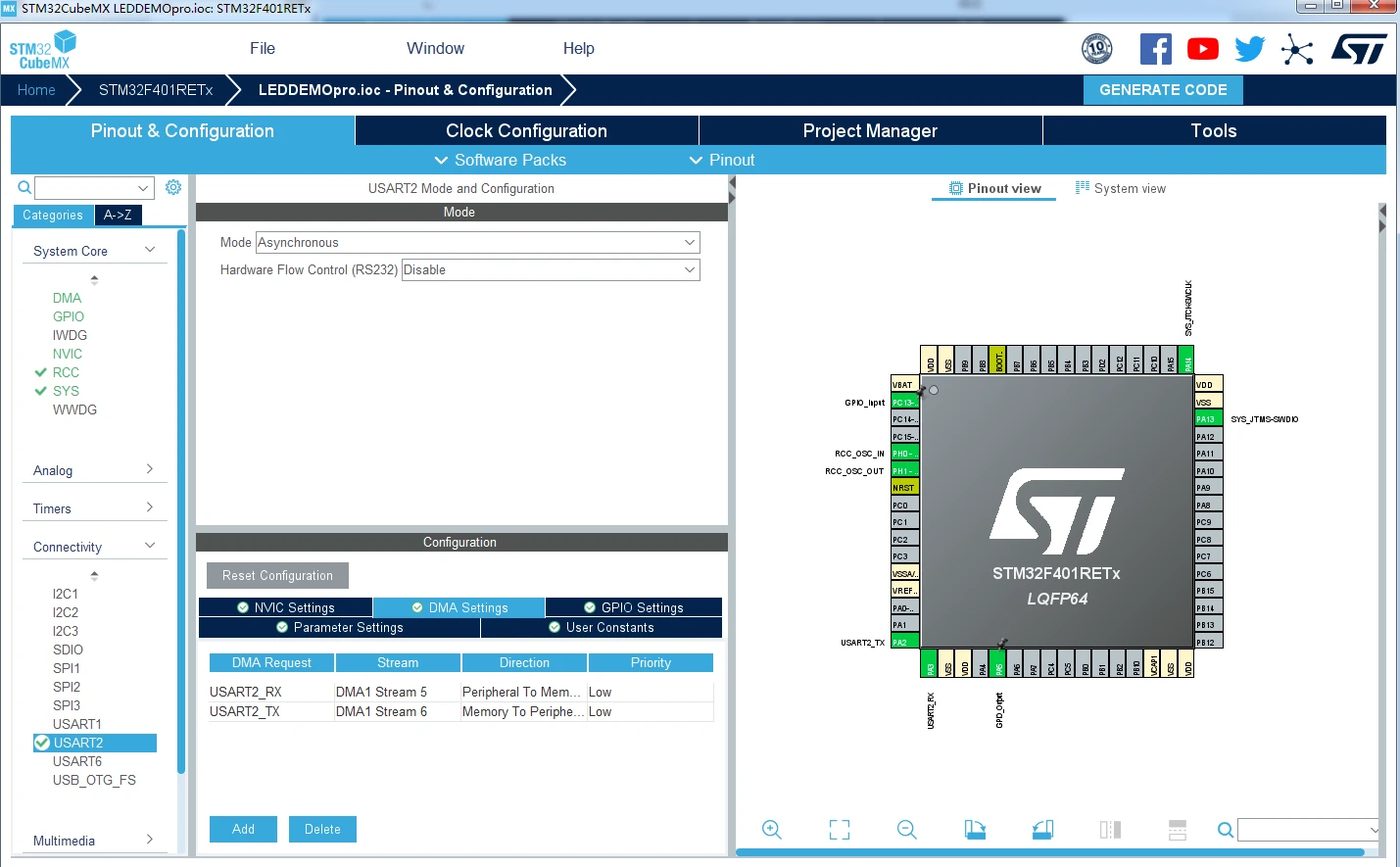Open the Mode Asynchronous dropdown

pos(477,242)
